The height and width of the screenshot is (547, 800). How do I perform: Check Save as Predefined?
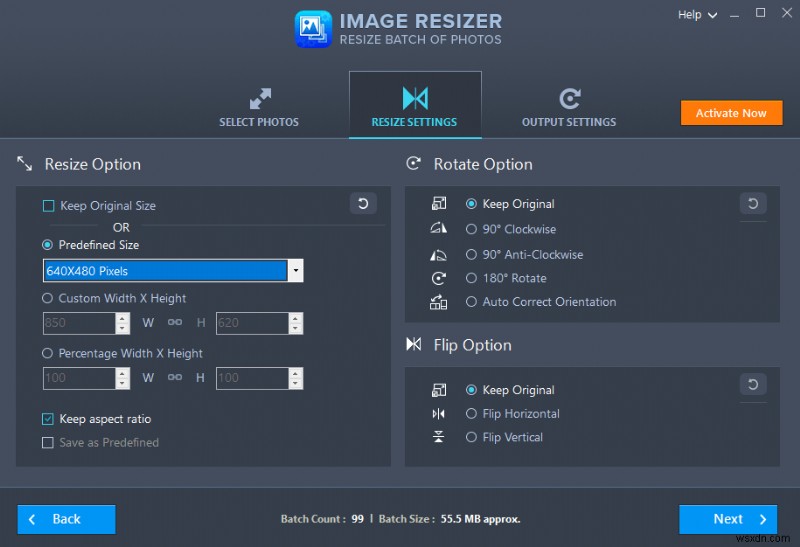[47, 442]
